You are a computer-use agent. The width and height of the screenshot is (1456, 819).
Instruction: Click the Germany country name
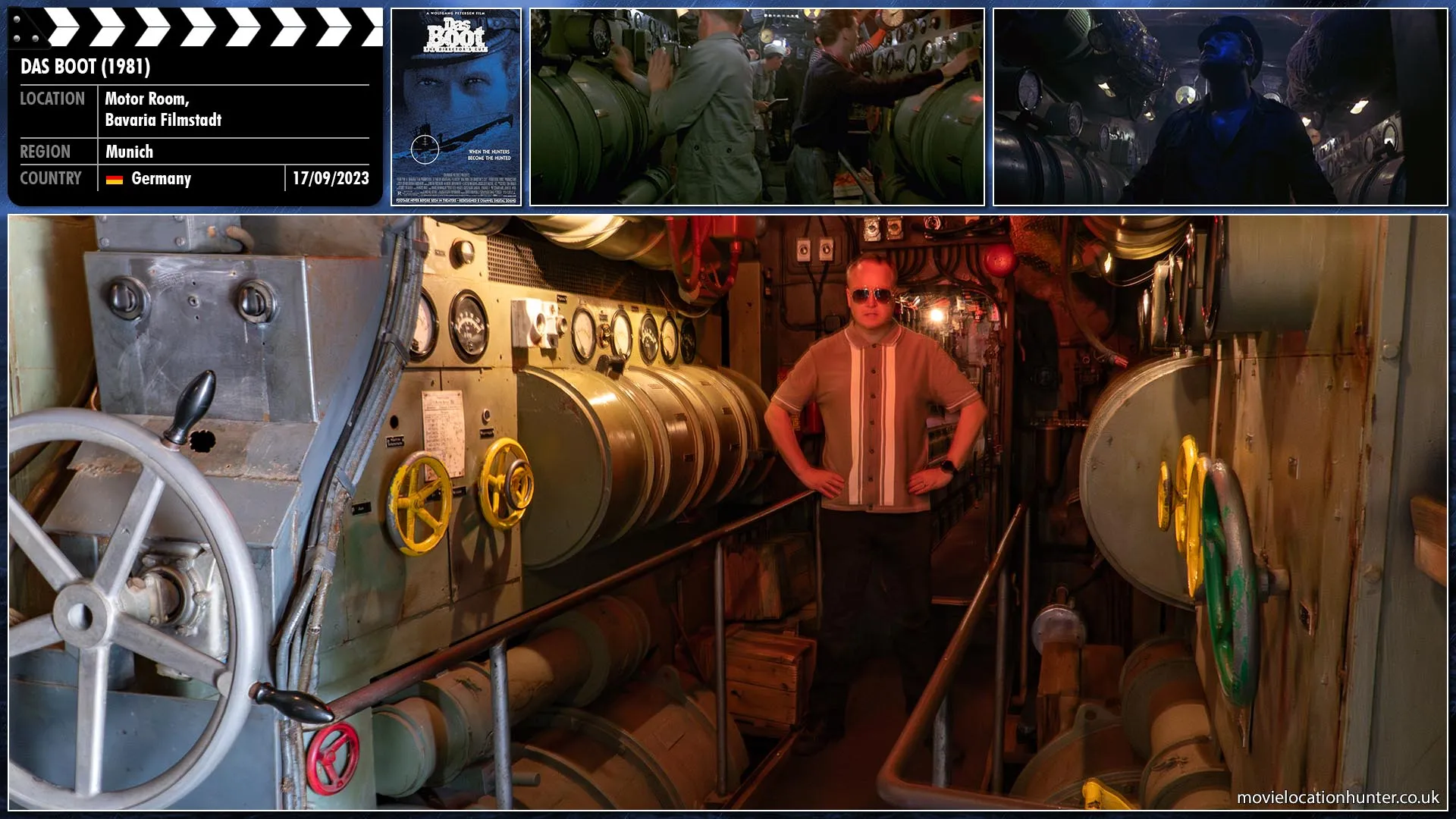[x=161, y=179]
